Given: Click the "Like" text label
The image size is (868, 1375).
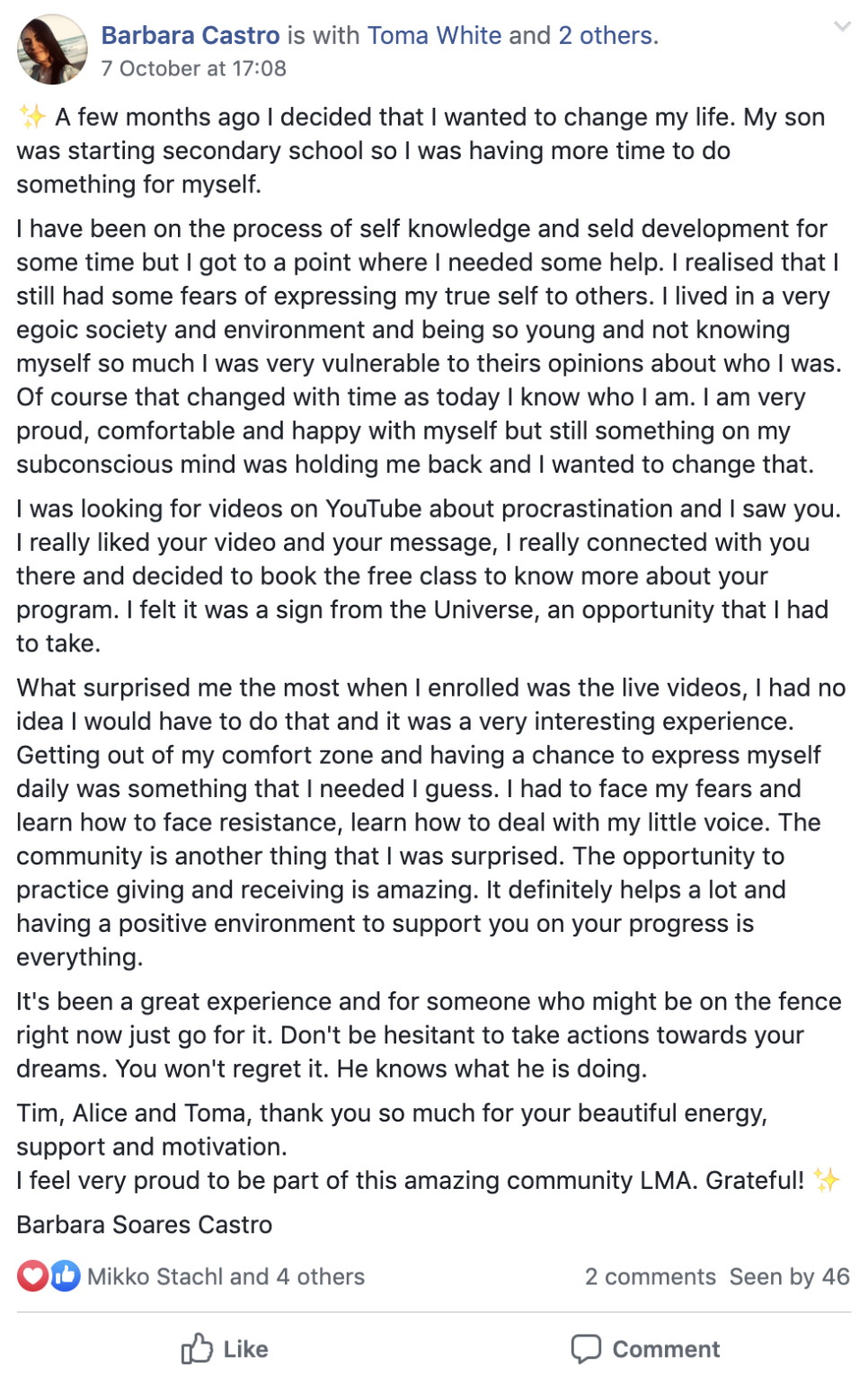Looking at the screenshot, I should click(x=246, y=1349).
